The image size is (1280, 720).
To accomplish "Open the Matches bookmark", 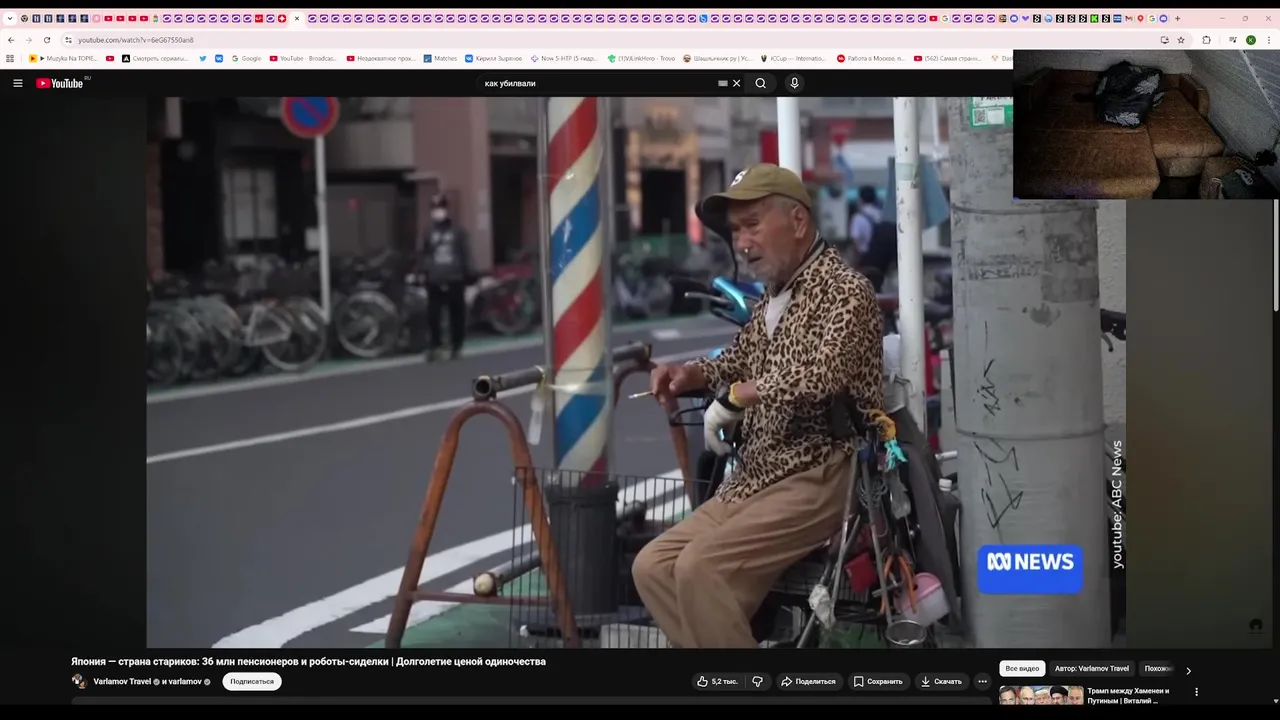I will (441, 58).
